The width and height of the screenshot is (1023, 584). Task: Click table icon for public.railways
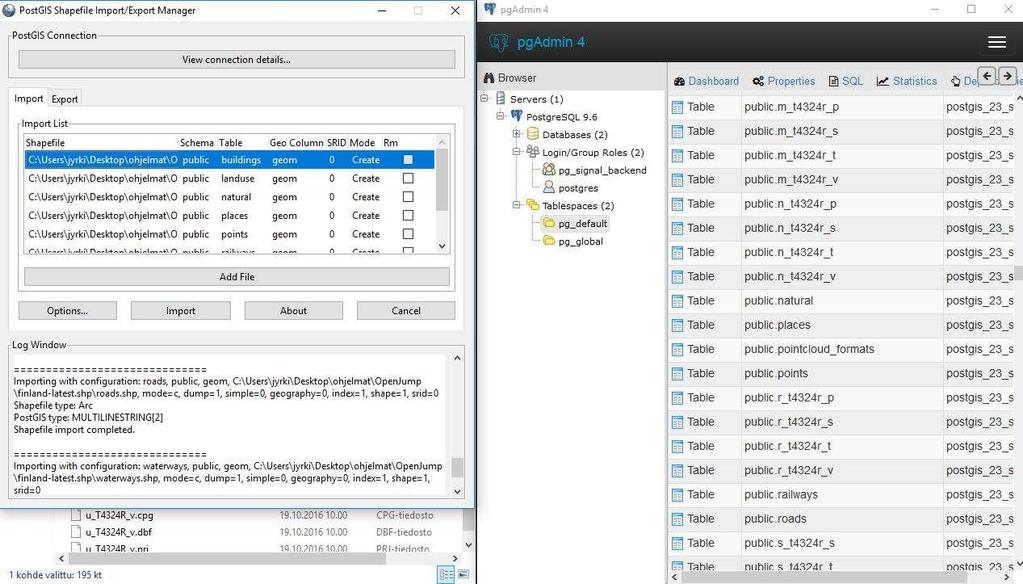tap(677, 495)
